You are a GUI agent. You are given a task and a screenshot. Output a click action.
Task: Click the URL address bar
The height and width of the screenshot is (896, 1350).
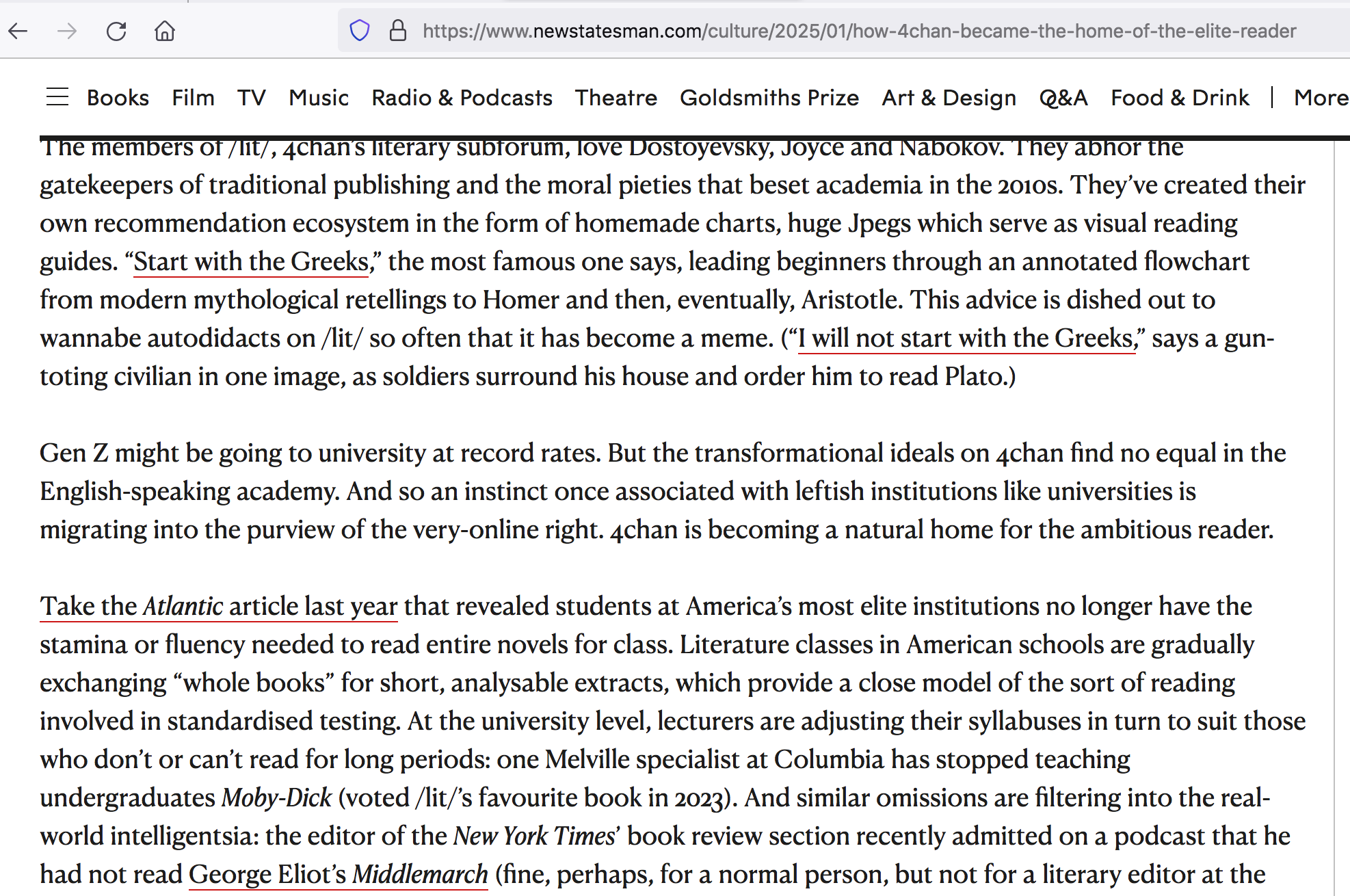coord(858,31)
